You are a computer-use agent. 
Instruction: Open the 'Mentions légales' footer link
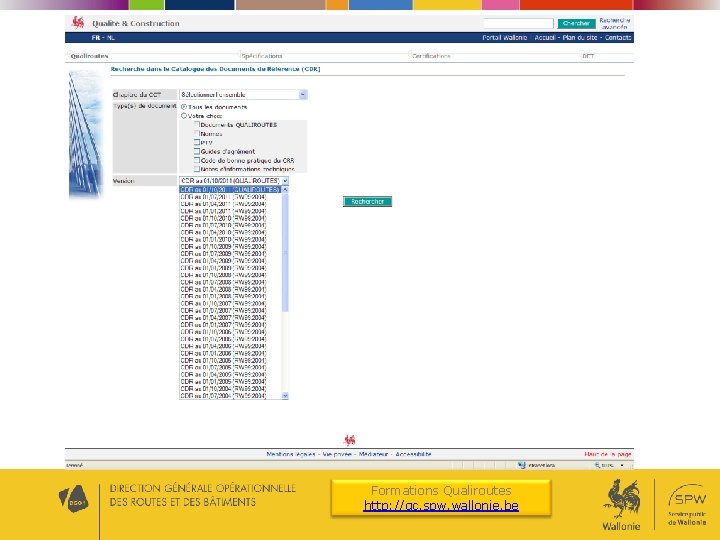point(291,454)
